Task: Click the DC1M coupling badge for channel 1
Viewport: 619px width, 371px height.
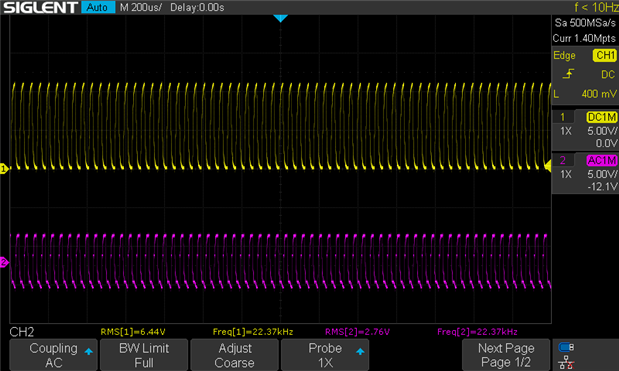Action: [x=602, y=117]
